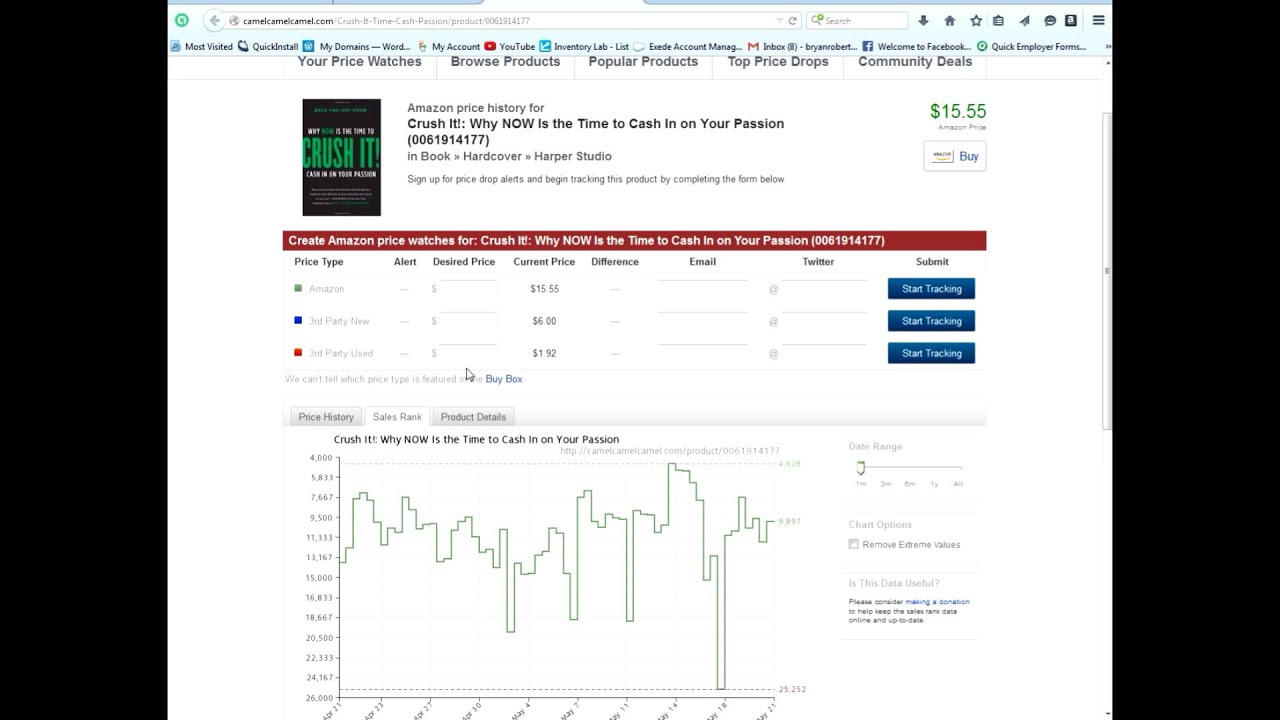Image resolution: width=1280 pixels, height=720 pixels.
Task: Go to browser home page icon
Action: [949, 20]
